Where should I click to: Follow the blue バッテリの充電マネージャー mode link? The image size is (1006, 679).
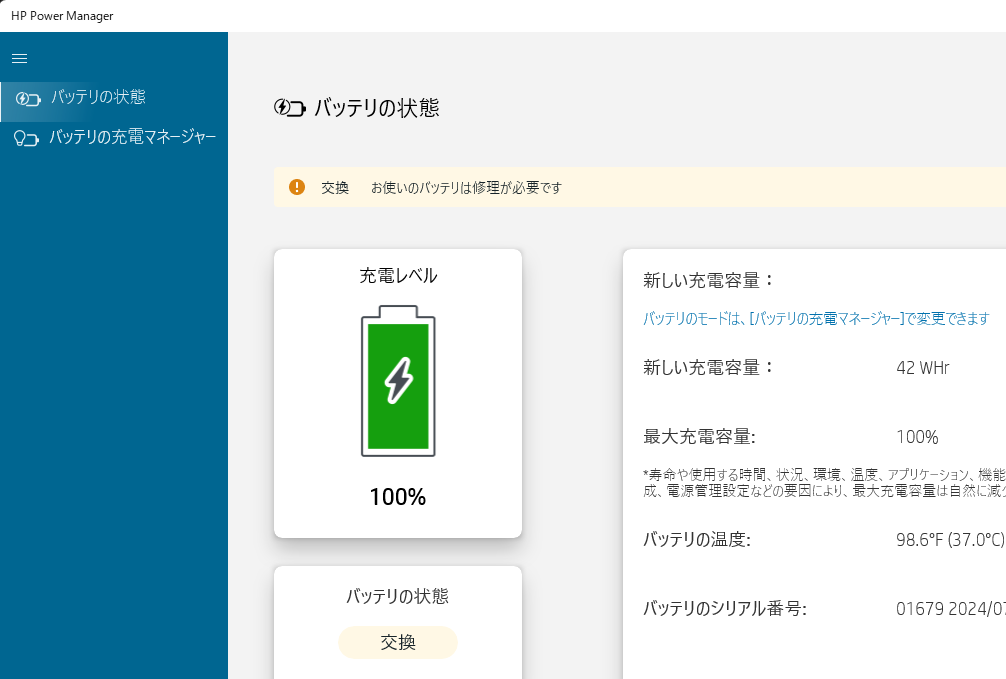(815, 319)
